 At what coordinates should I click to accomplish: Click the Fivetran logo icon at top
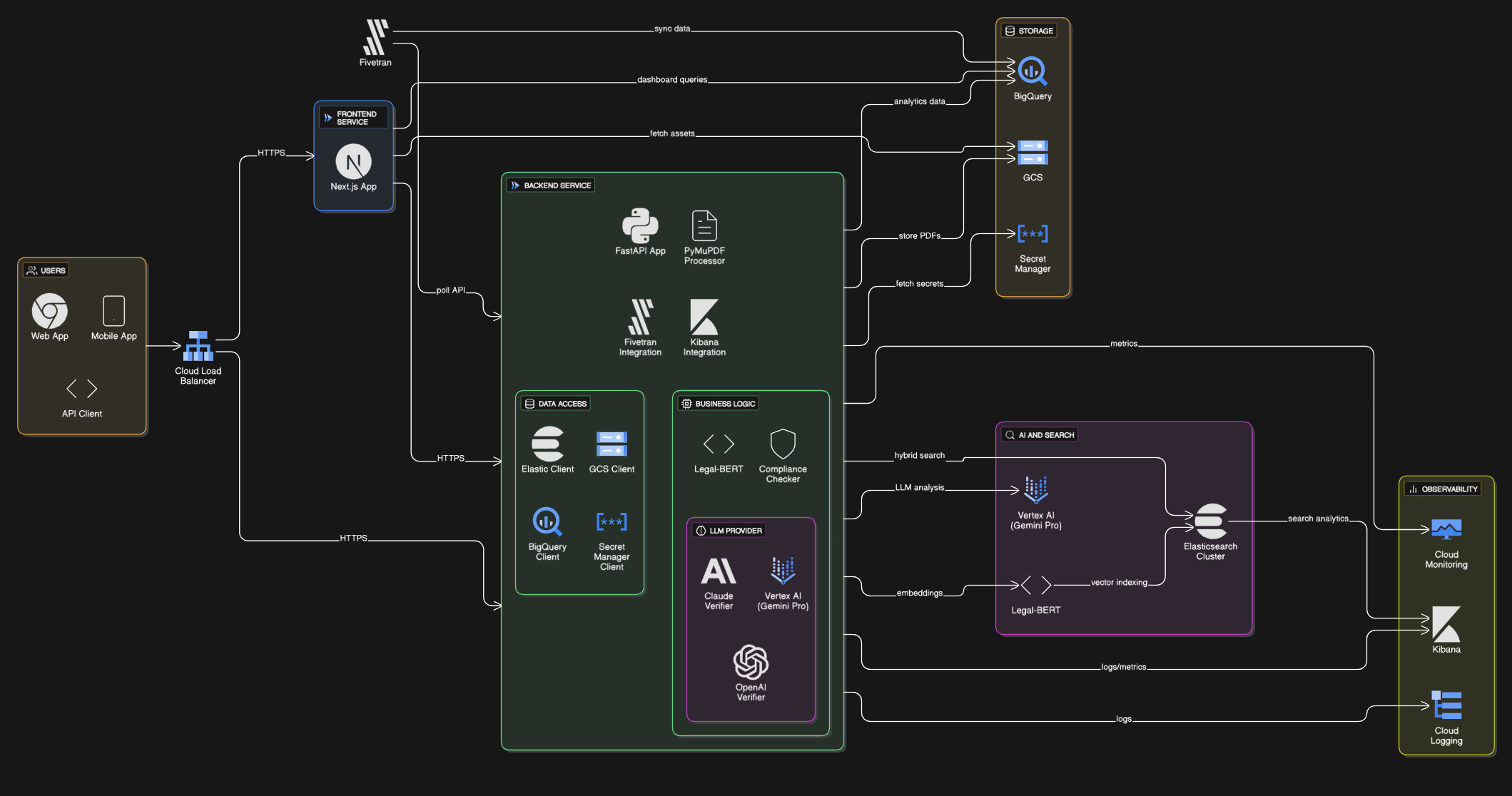pyautogui.click(x=375, y=38)
